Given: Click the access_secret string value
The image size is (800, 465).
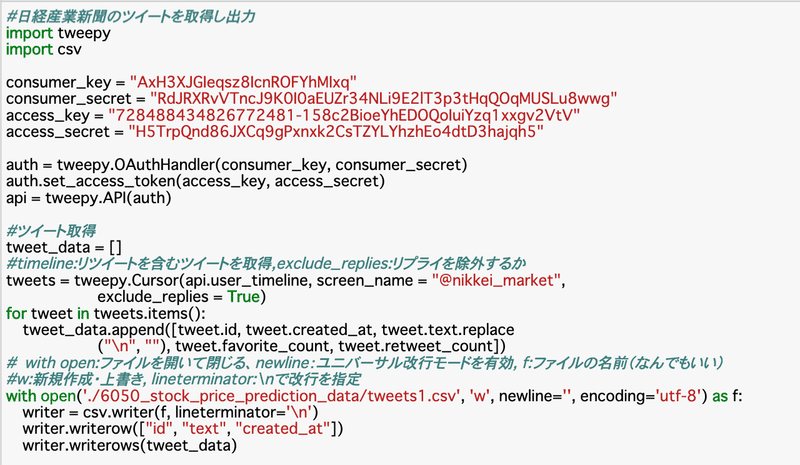Looking at the screenshot, I should click(x=336, y=132).
